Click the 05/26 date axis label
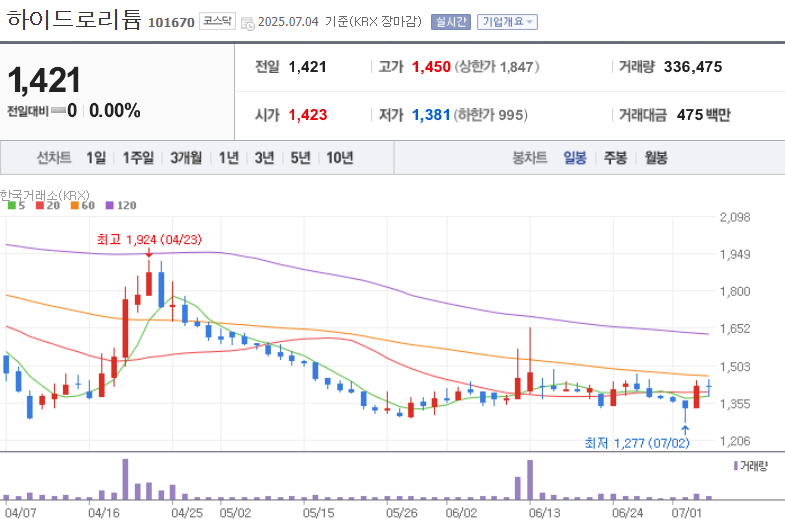Screen dimensions: 785x522 click(402, 513)
